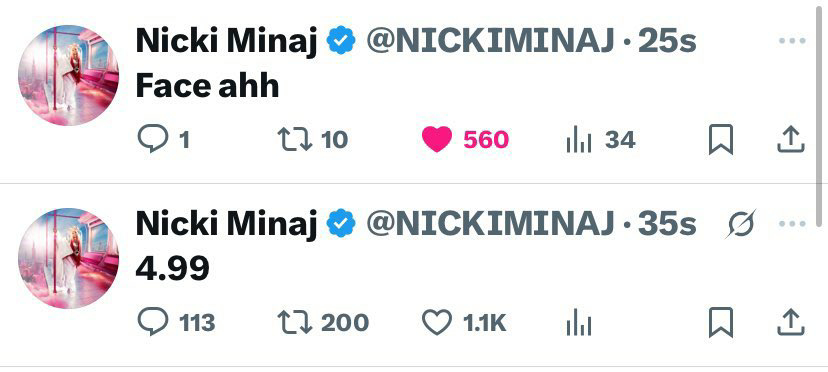Open Nicki Minaj avatar on "4.99" tweet
Screen dimensions: 828x372
click(68, 258)
